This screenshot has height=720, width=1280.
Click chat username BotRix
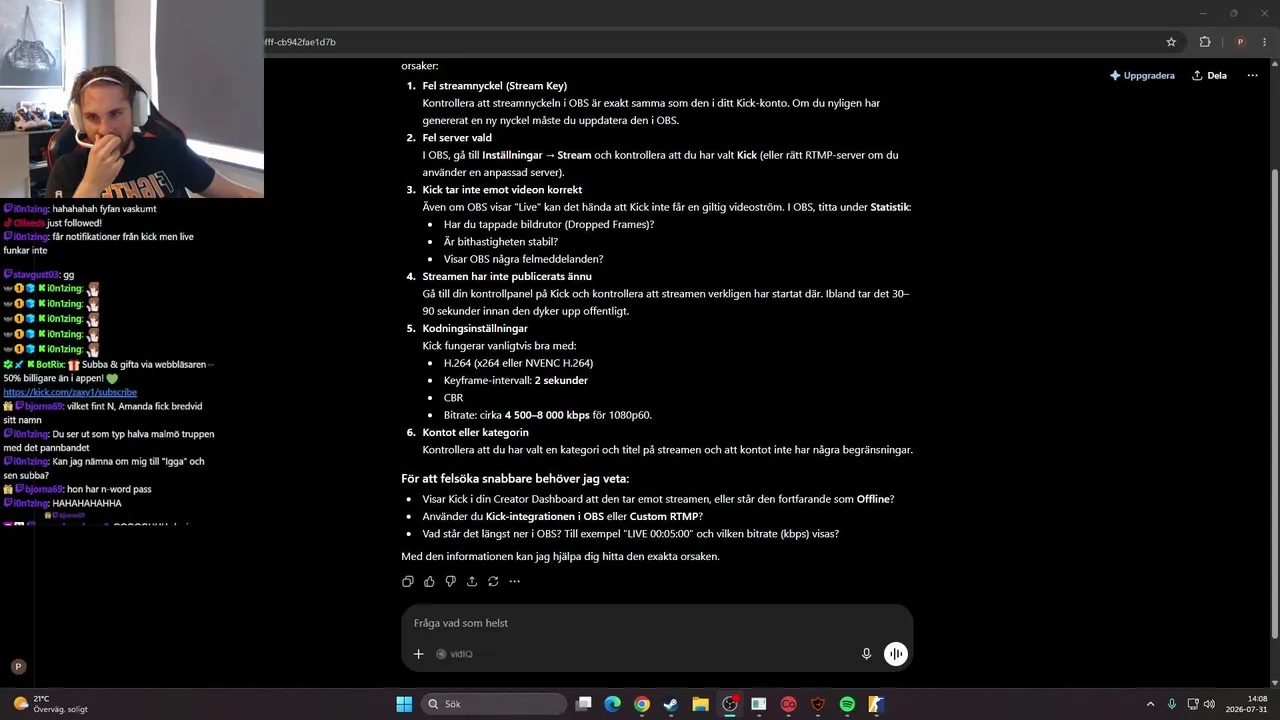(x=50, y=365)
